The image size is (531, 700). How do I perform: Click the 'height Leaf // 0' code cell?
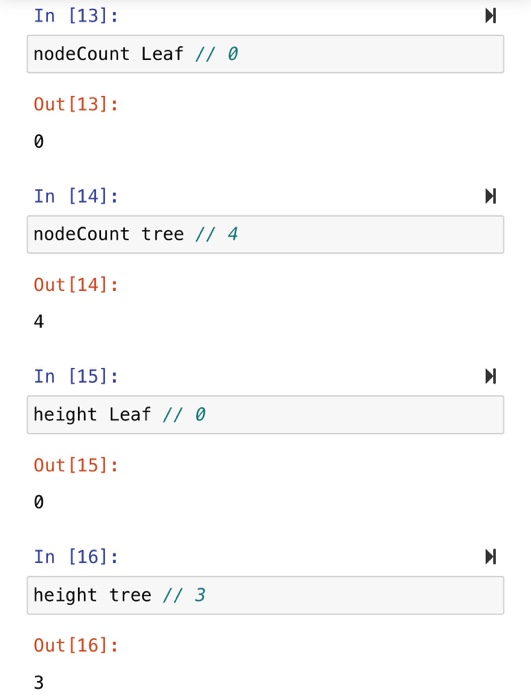tap(265, 415)
